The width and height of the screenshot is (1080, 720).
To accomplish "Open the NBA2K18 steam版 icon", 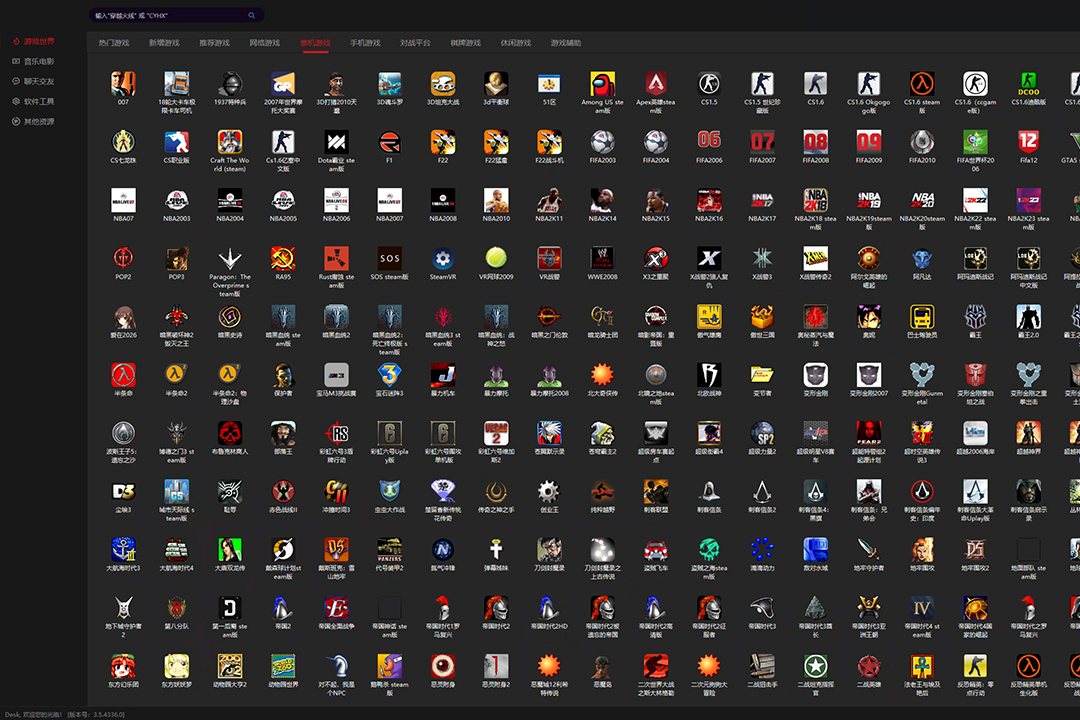I will [816, 200].
